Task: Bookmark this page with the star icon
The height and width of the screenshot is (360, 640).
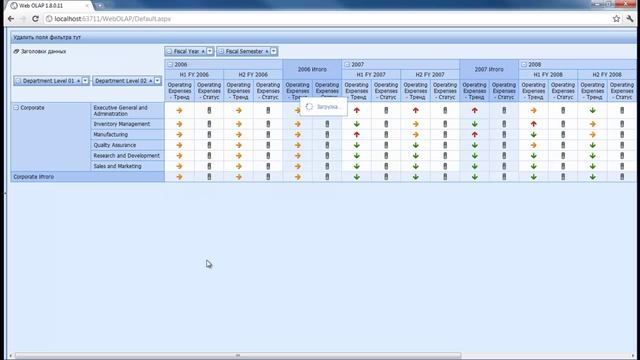Action: click(x=616, y=19)
